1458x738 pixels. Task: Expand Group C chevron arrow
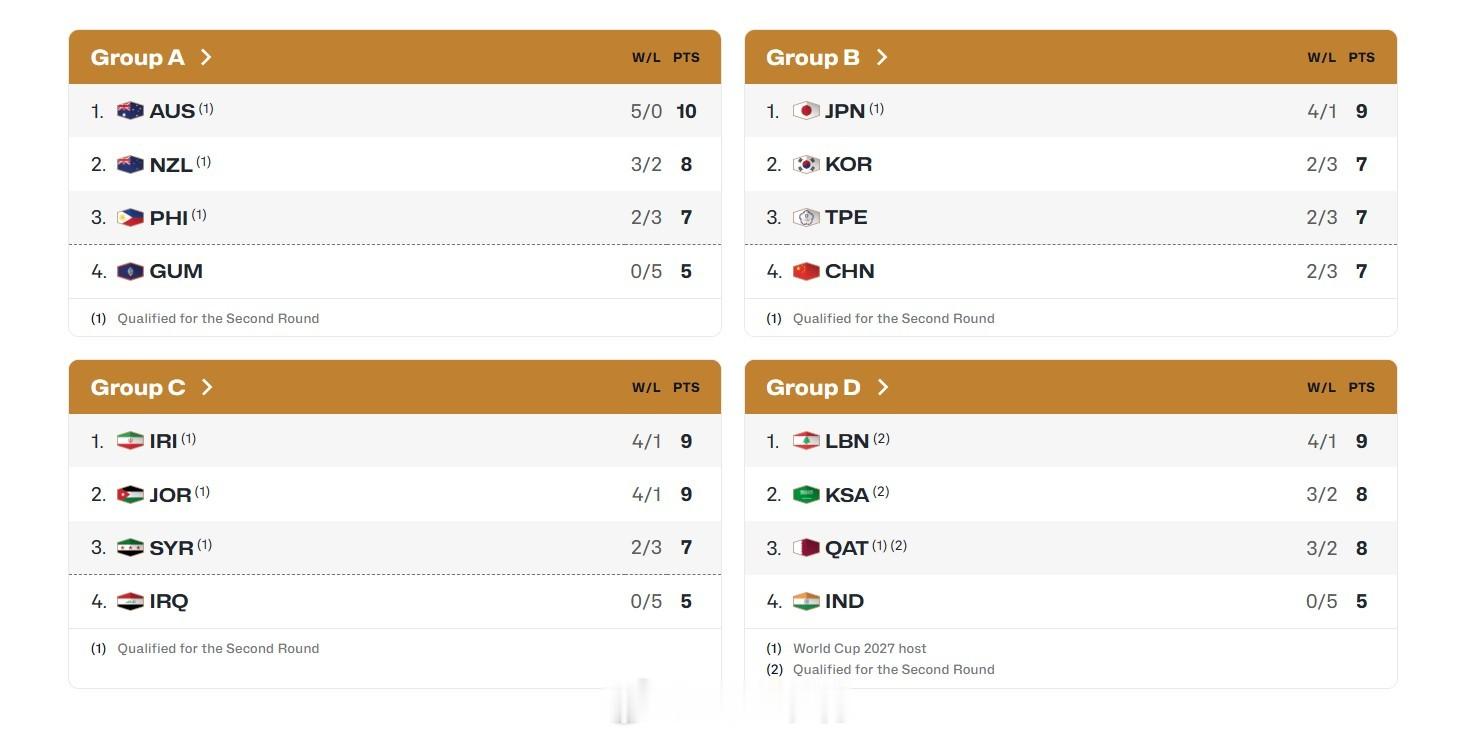(x=207, y=387)
